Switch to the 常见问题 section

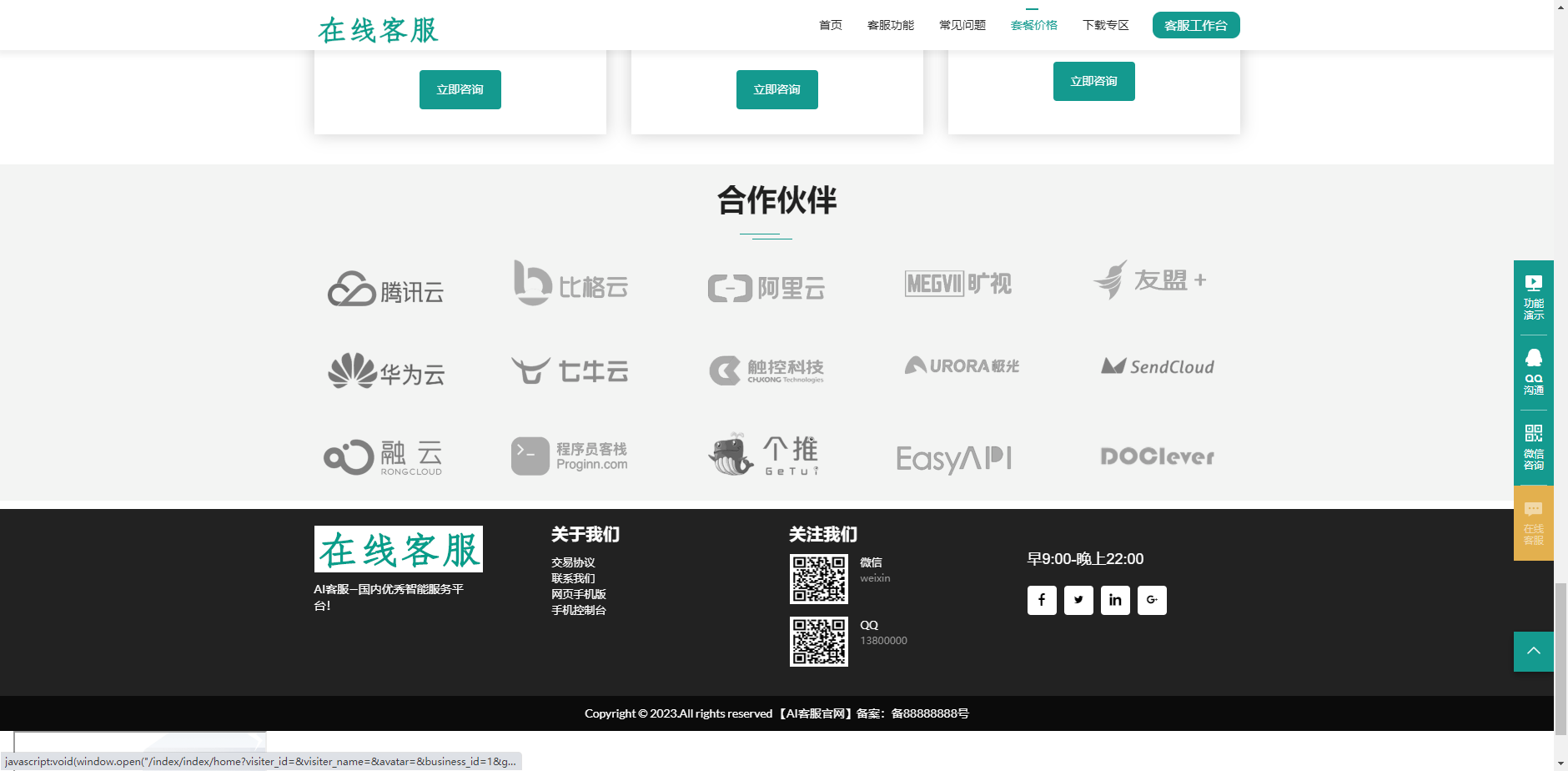(x=962, y=25)
